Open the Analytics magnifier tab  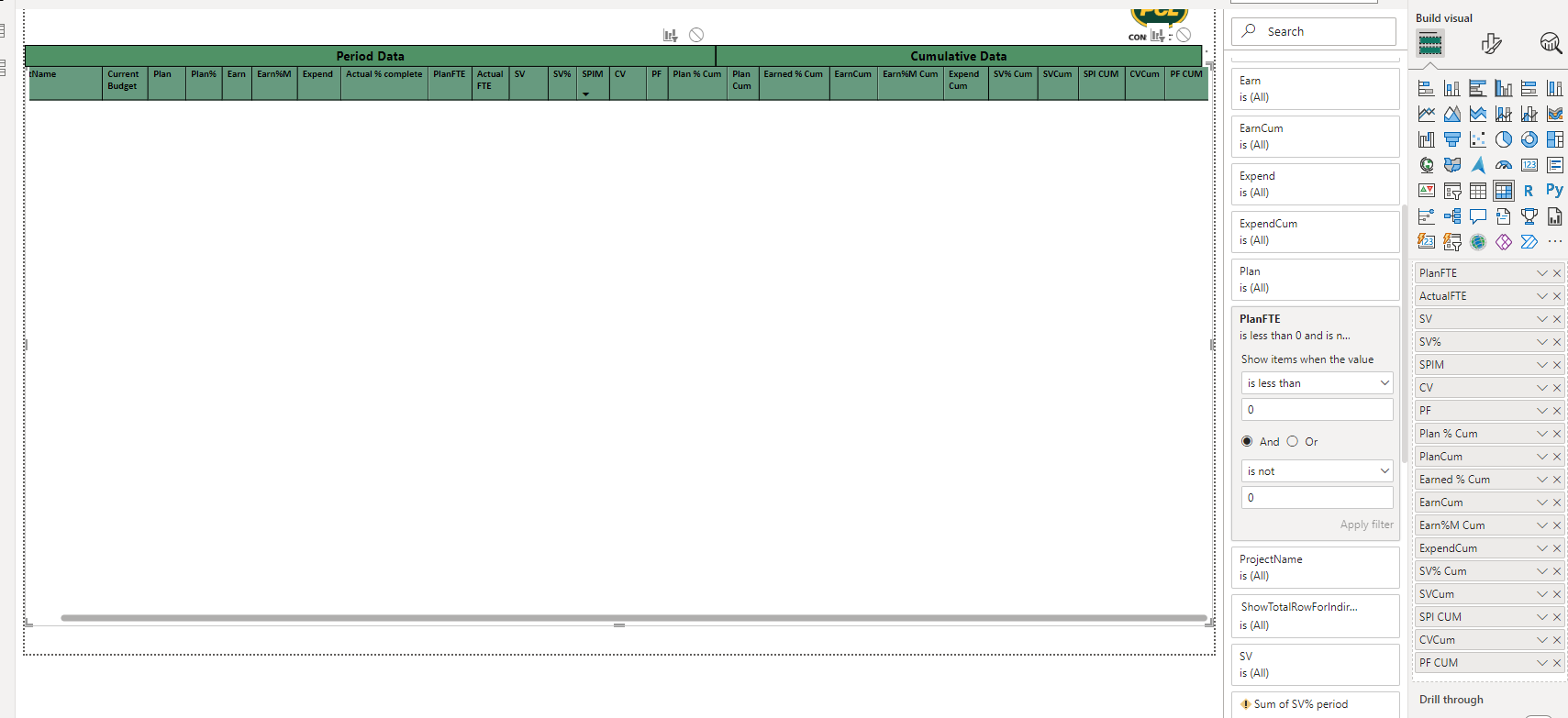1551,43
